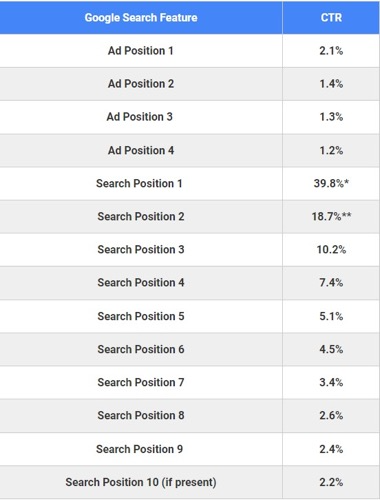This screenshot has height=500, width=380.
Task: Select the Search Position 4 label
Action: [141, 282]
